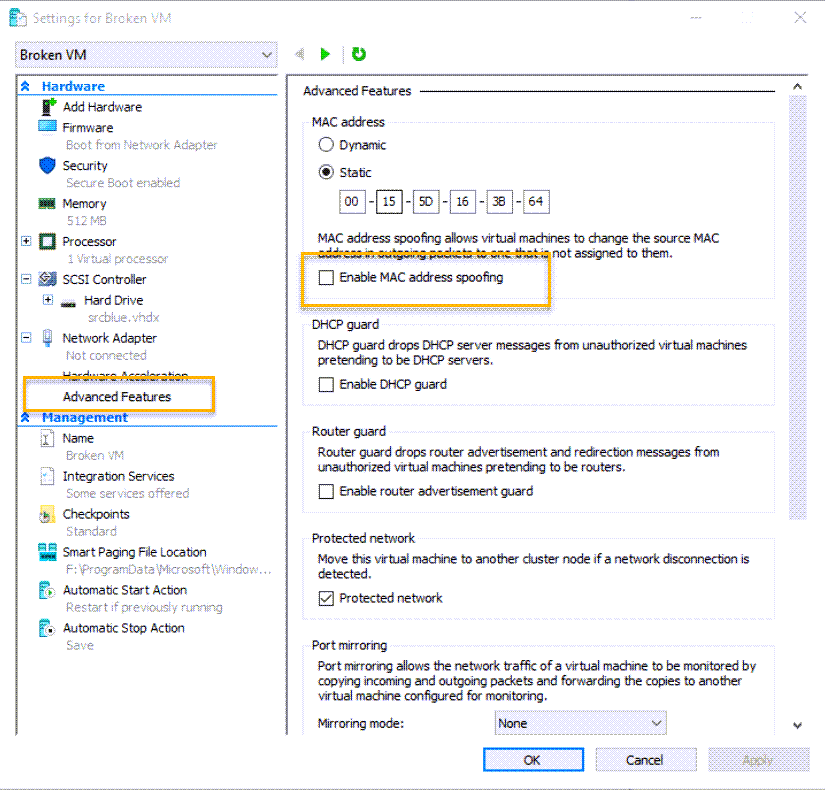Image resolution: width=825 pixels, height=793 pixels.
Task: Select the Dynamic MAC address radio button
Action: (329, 144)
